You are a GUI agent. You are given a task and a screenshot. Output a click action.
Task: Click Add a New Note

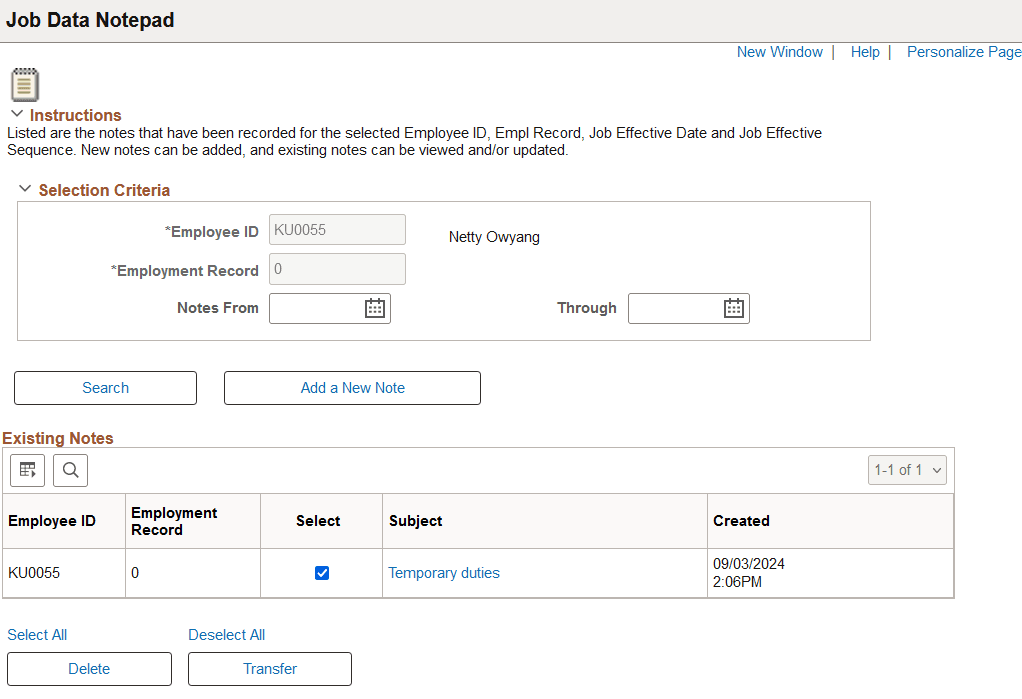352,388
